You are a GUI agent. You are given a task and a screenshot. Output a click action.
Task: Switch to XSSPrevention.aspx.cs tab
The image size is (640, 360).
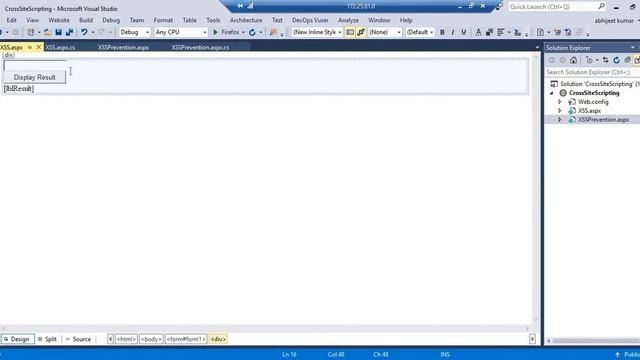[200, 47]
